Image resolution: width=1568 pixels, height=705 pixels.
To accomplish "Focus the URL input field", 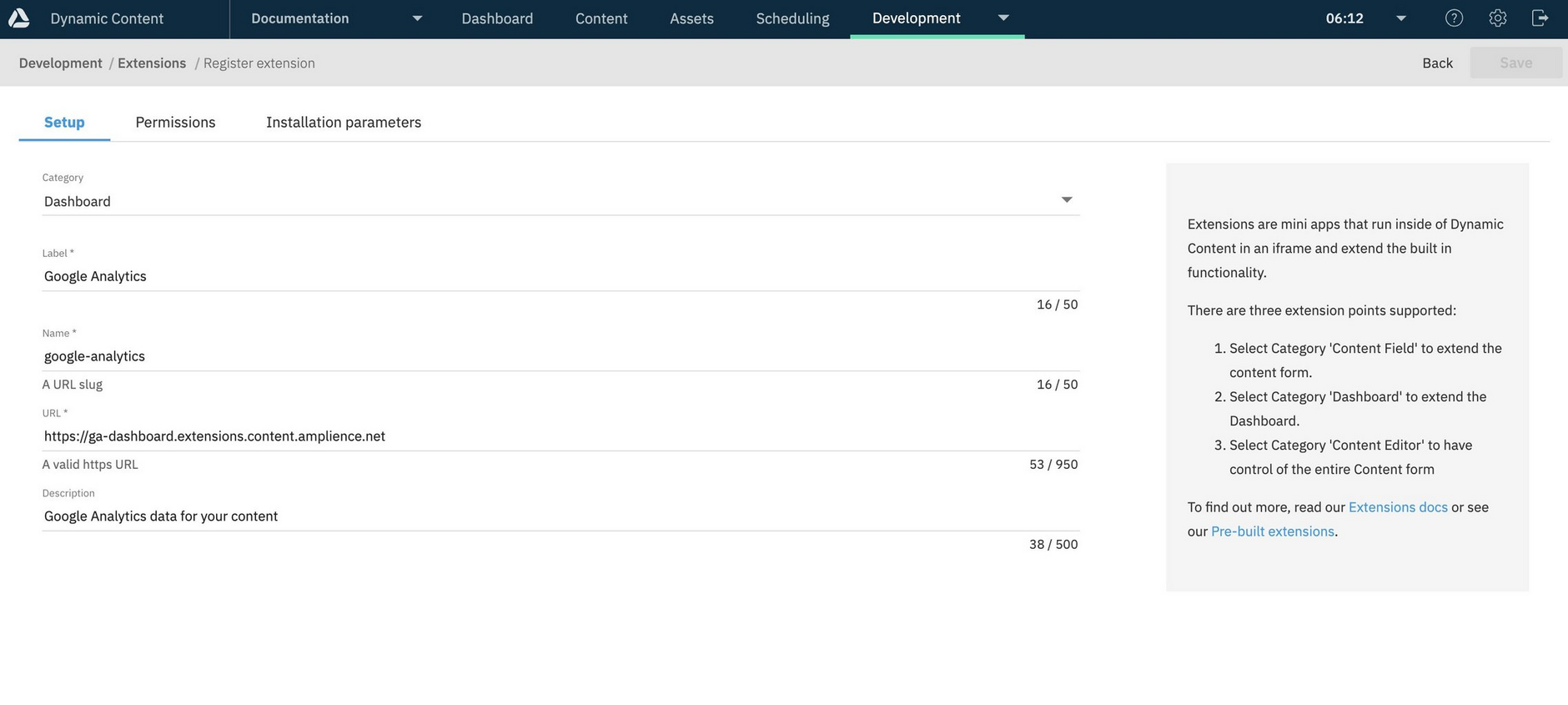I will [x=560, y=436].
